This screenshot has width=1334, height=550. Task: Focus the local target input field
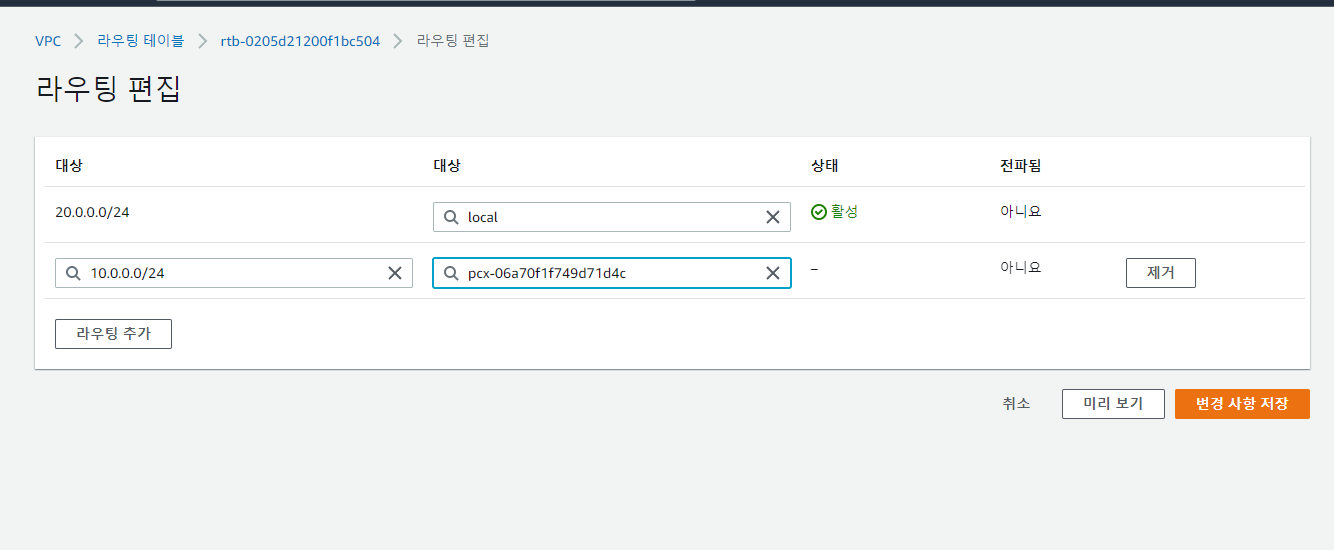pyautogui.click(x=612, y=217)
